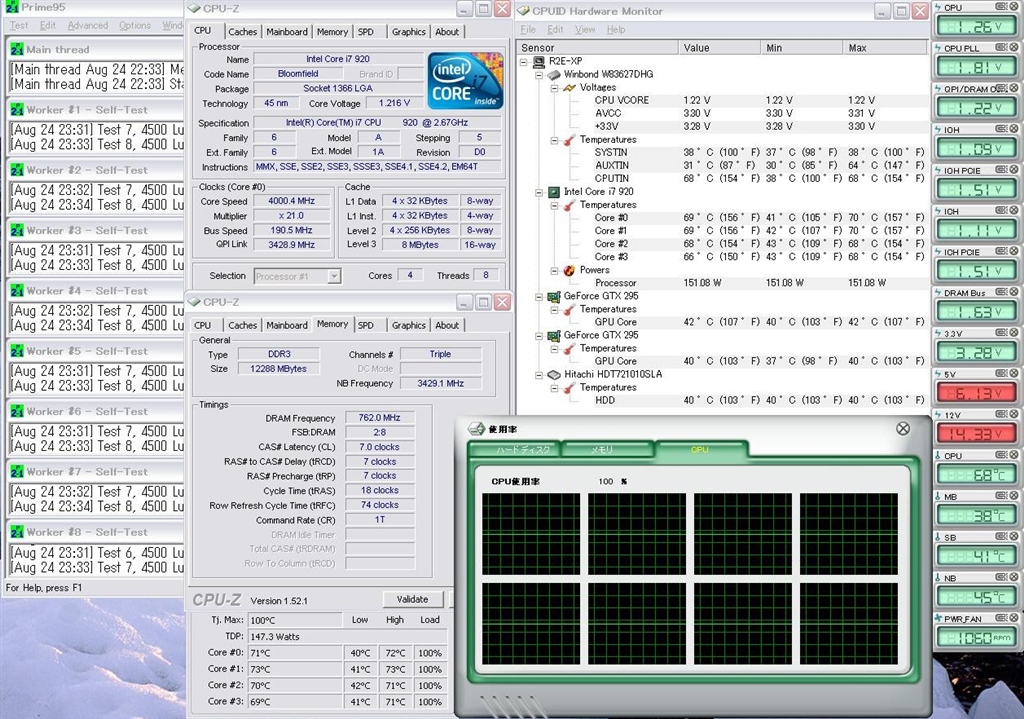Click the Intel Core i7 920 chip icon

coord(552,192)
